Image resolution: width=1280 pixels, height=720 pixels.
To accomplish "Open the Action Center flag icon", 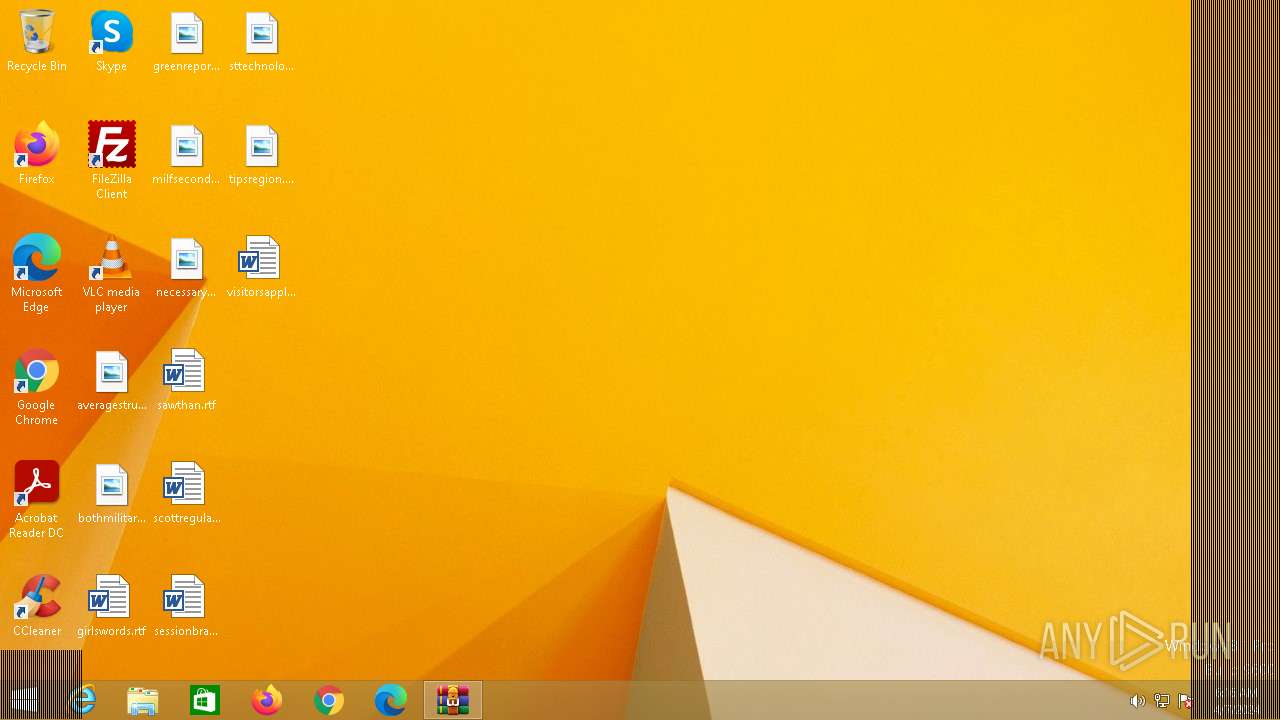I will coord(1185,701).
